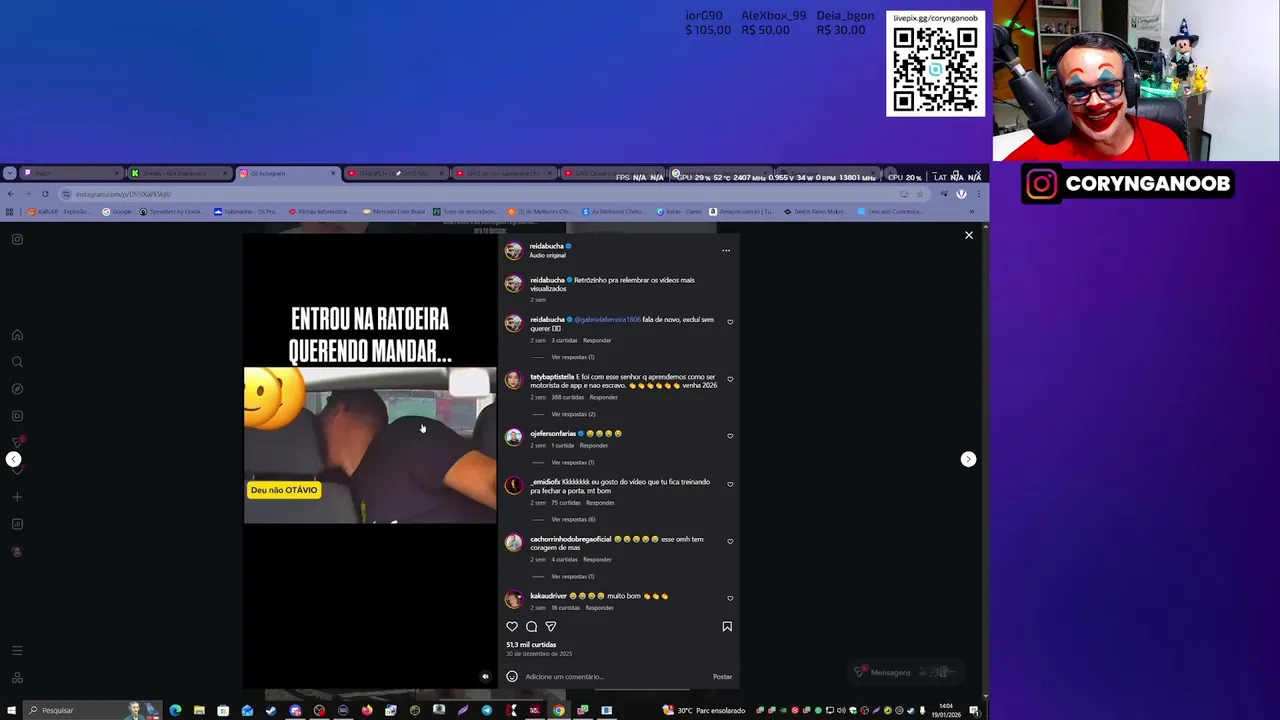Open weather widget showing 30°C on taskbar
The width and height of the screenshot is (1280, 720).
(x=704, y=710)
